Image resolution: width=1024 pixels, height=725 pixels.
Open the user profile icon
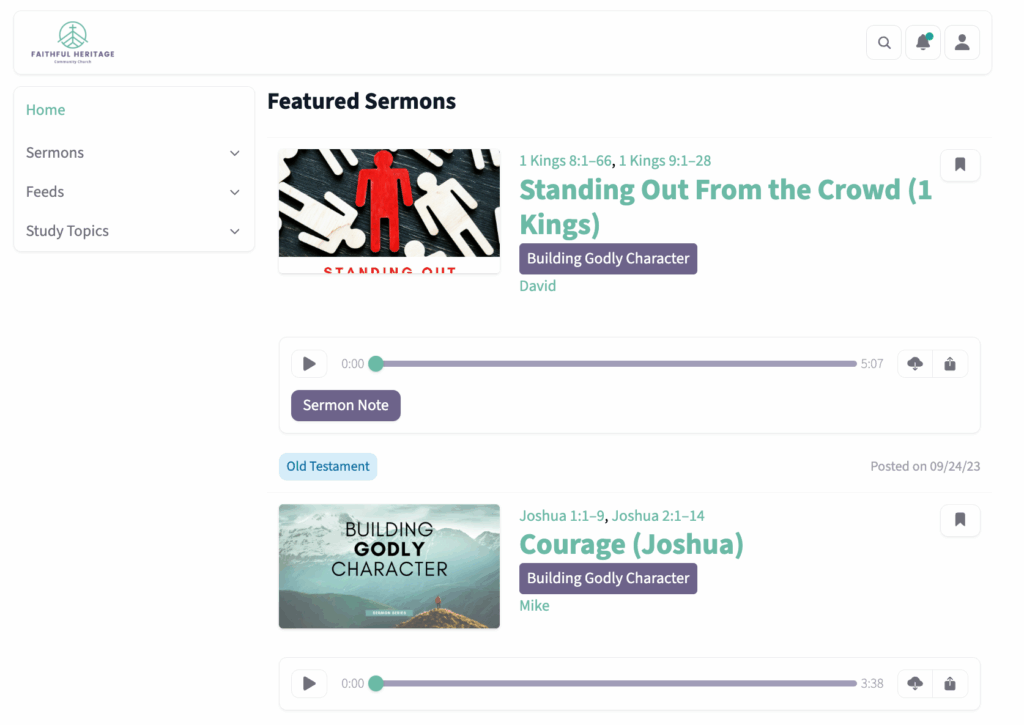tap(962, 43)
